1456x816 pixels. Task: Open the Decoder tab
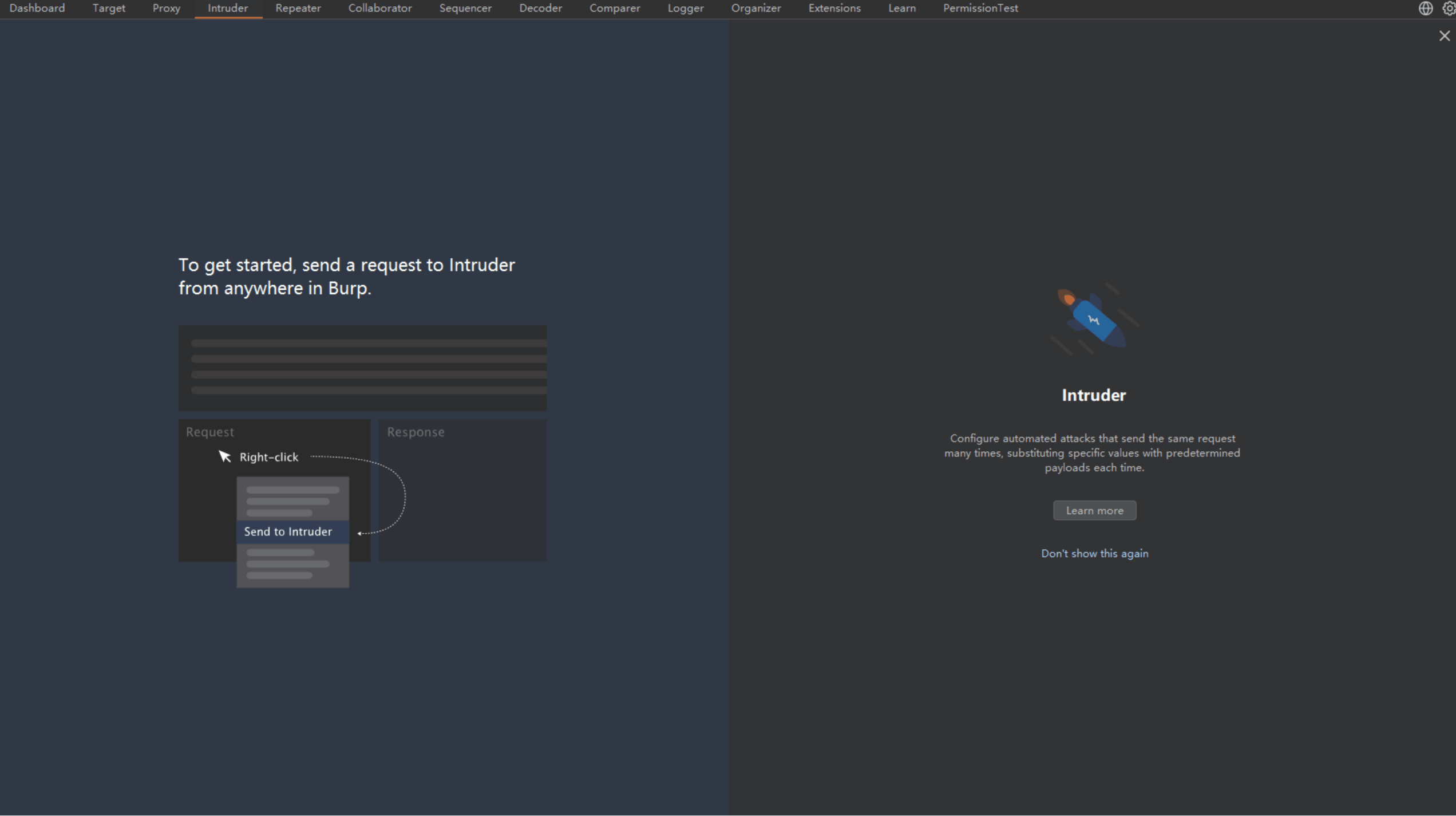click(x=540, y=8)
